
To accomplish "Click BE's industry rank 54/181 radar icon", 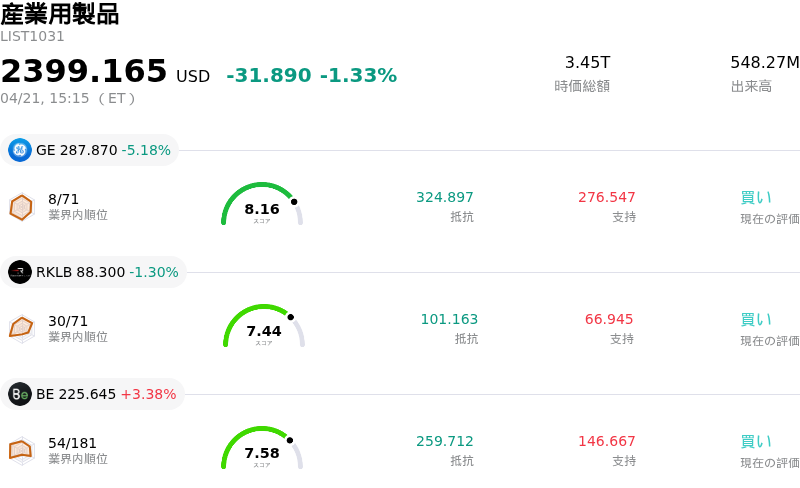I will tap(21, 451).
